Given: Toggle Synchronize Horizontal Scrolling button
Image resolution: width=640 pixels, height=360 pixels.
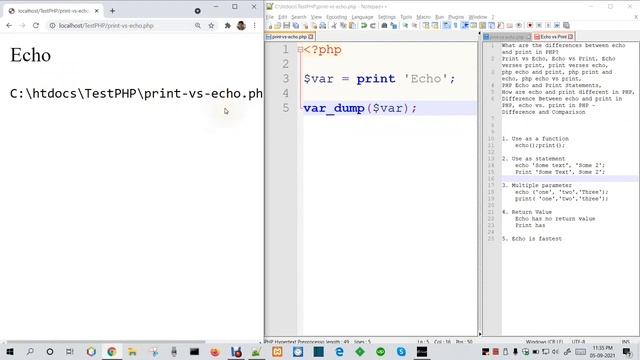Looking at the screenshot, I should 435,25.
